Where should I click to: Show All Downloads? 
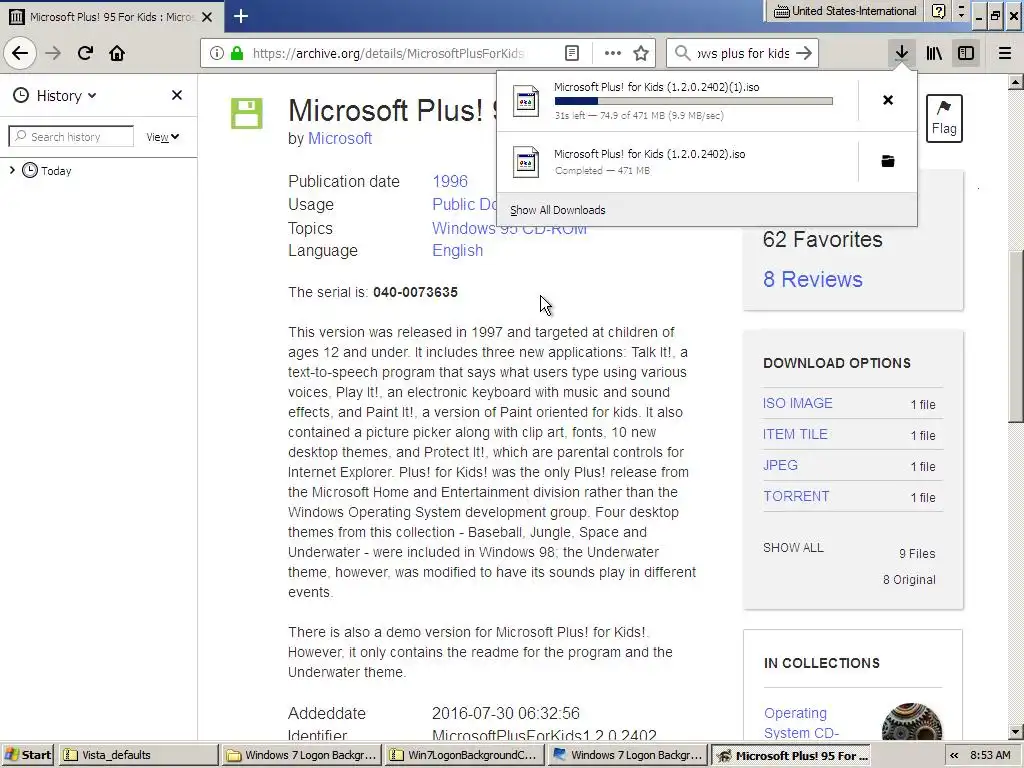(558, 210)
